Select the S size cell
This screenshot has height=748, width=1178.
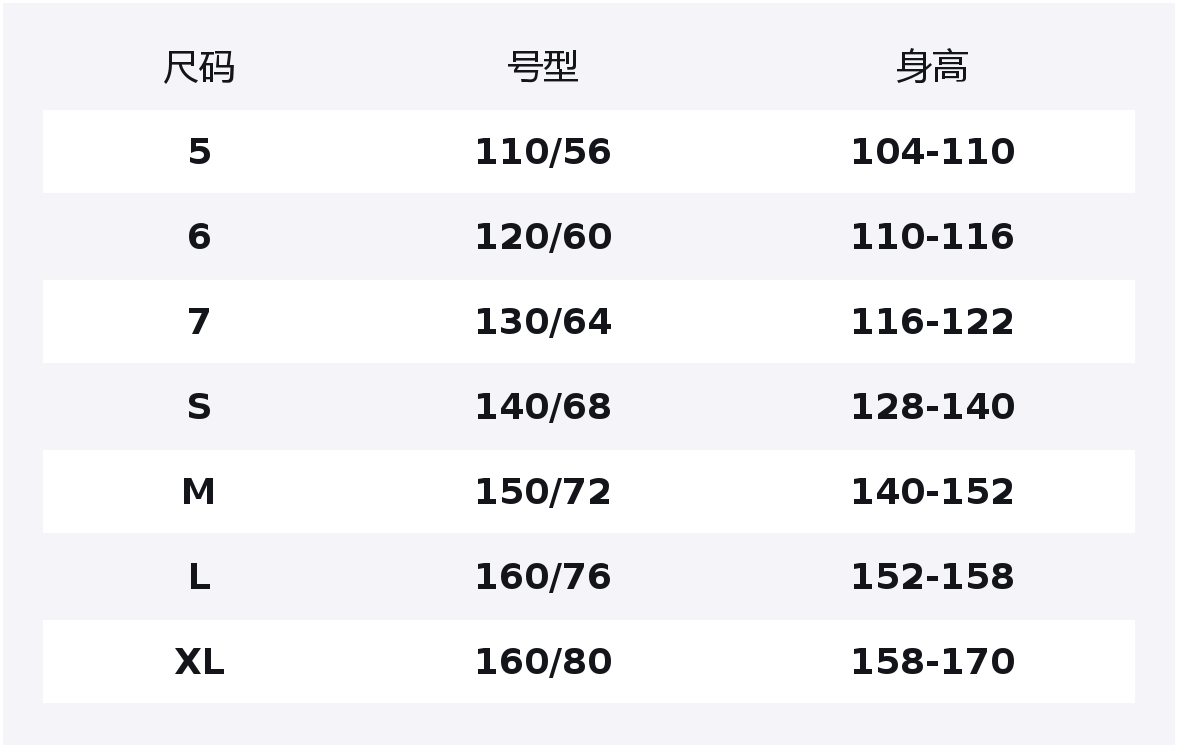[199, 407]
